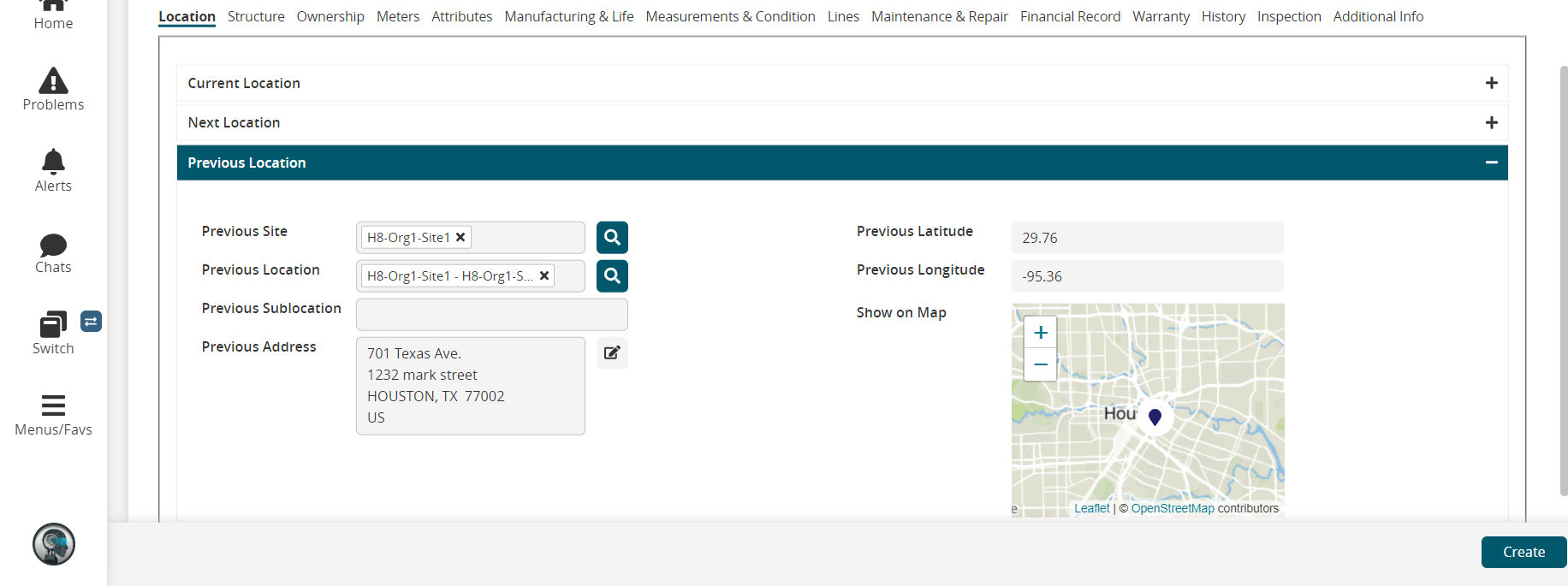The height and width of the screenshot is (586, 1568).
Task: Click the Houston label on the map
Action: click(x=1120, y=414)
